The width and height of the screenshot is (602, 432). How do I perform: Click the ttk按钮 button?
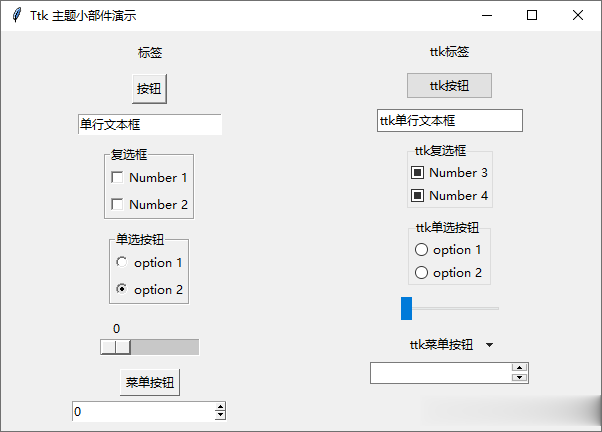(449, 85)
